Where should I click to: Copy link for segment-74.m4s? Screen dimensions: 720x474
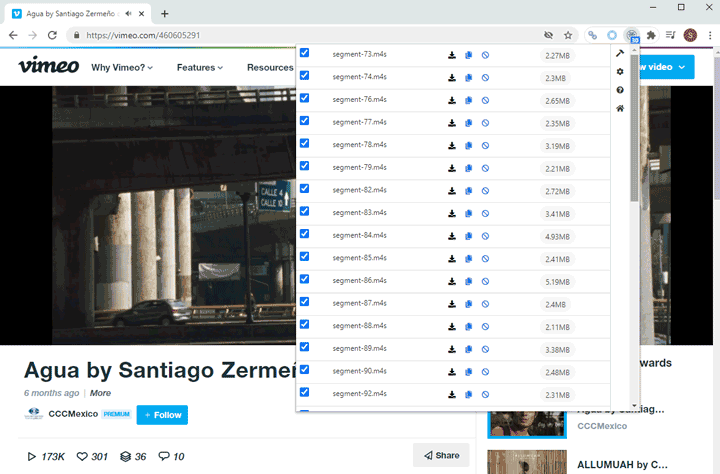[468, 78]
